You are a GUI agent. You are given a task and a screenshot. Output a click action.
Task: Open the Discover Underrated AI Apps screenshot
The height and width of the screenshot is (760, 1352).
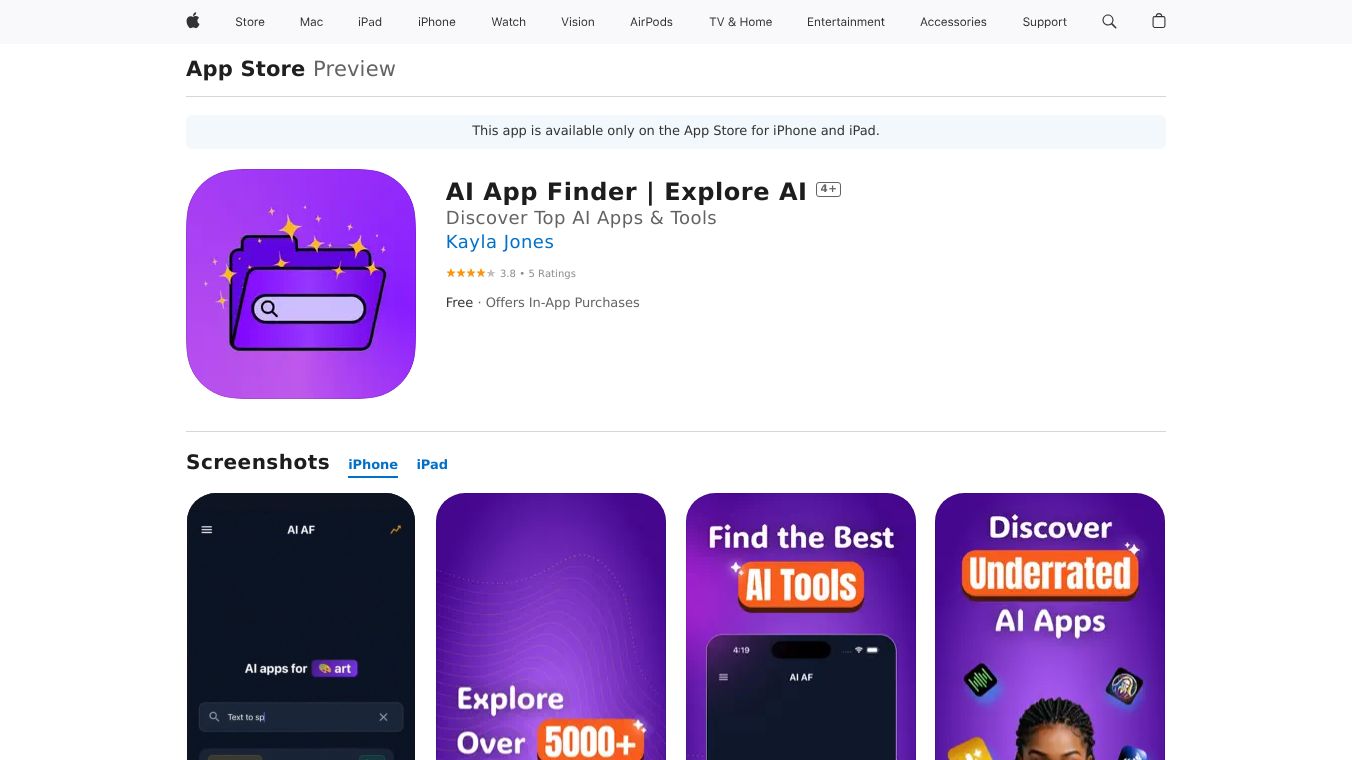tap(1050, 626)
